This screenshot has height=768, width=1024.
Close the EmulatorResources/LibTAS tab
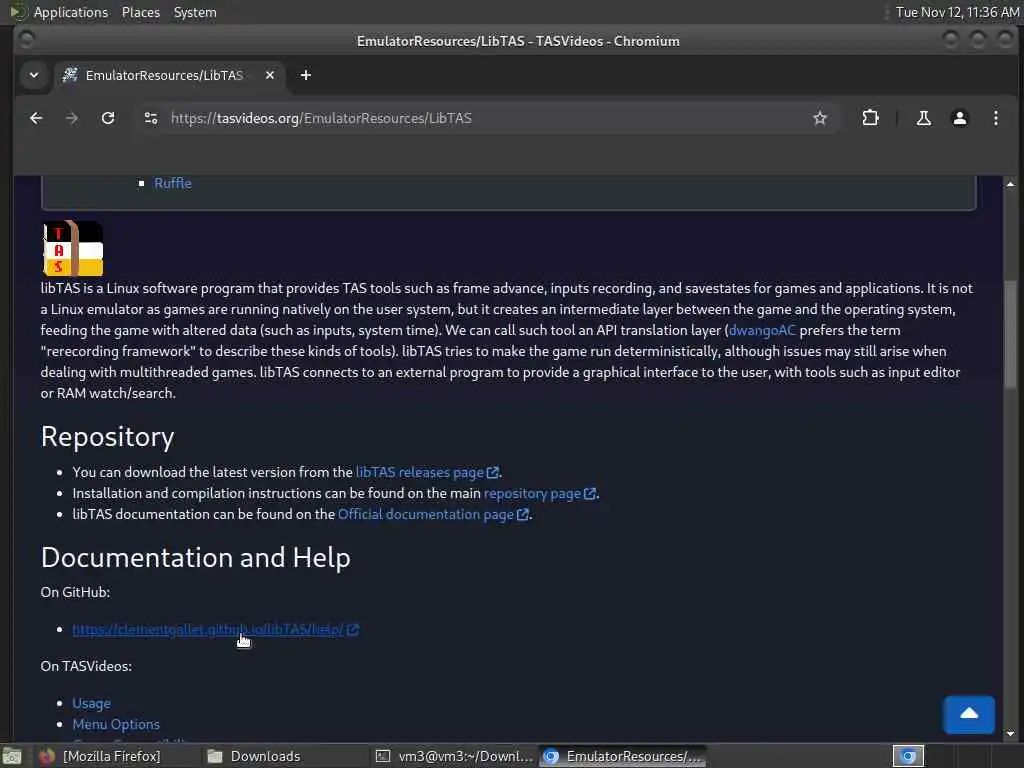click(x=270, y=75)
